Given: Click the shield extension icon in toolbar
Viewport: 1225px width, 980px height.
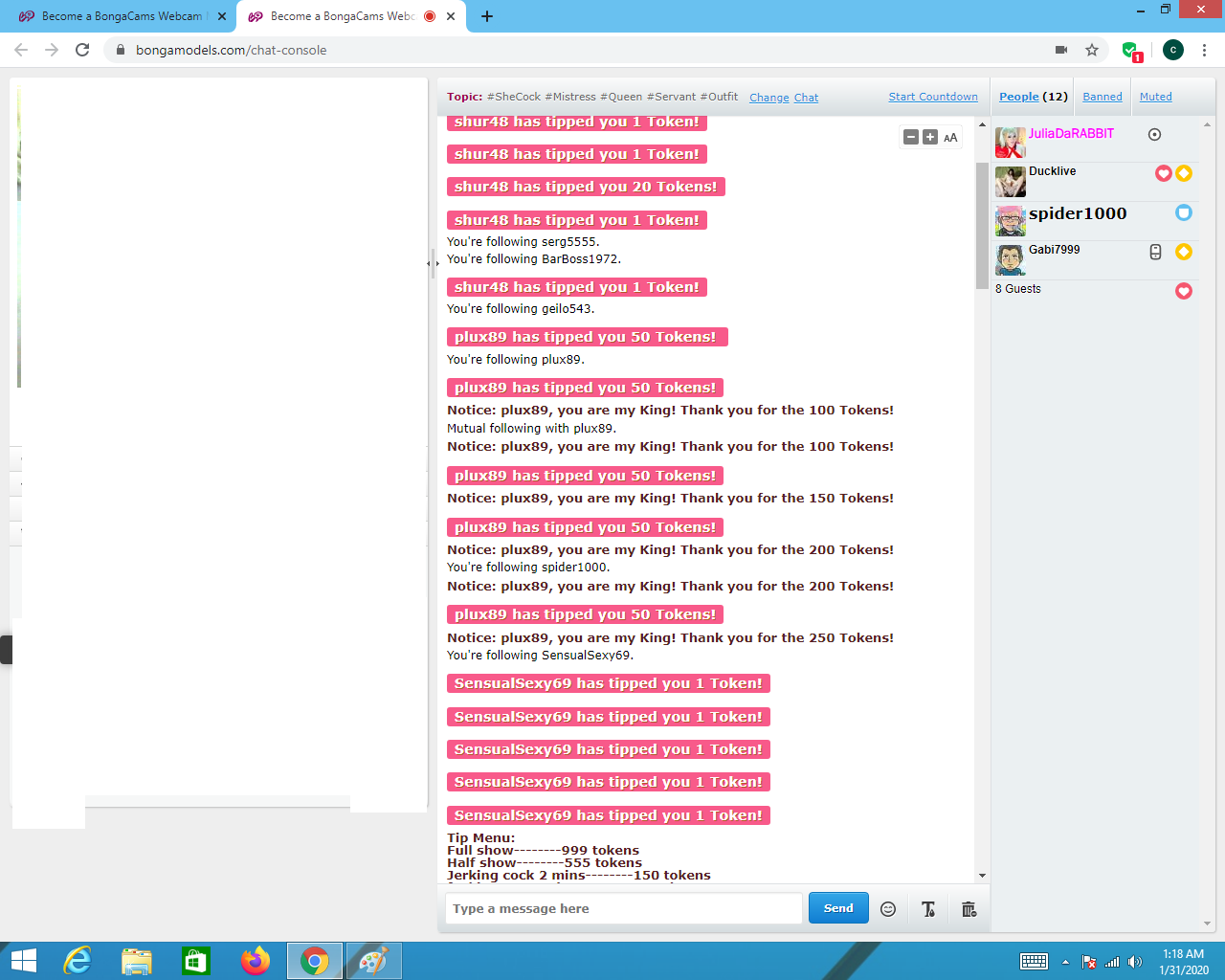Looking at the screenshot, I should coord(1130,51).
